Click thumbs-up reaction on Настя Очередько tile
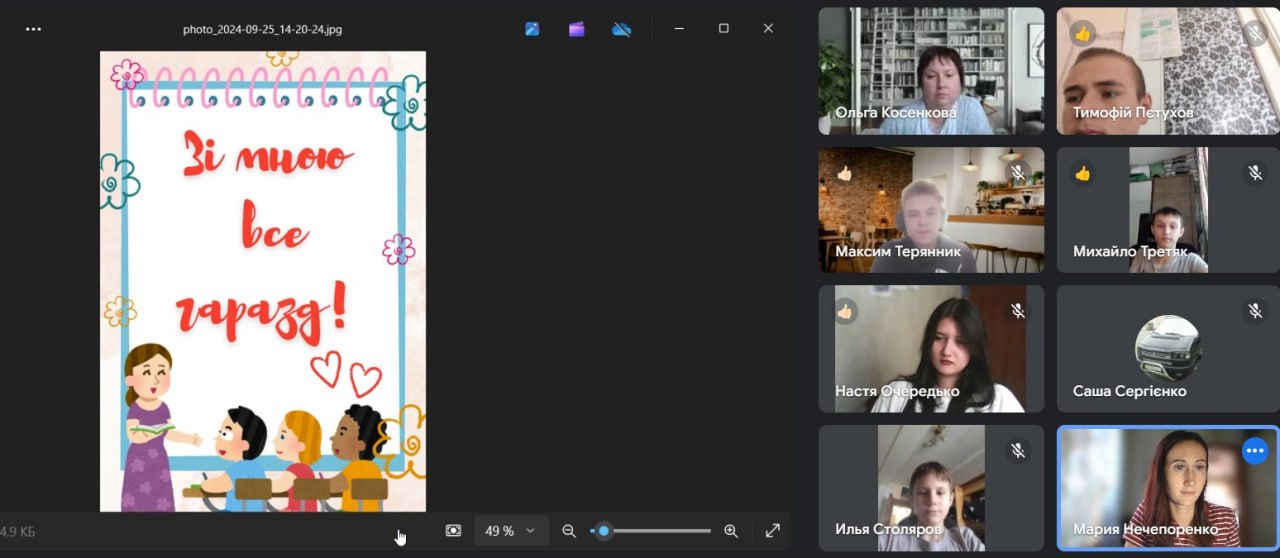Image resolution: width=1280 pixels, height=558 pixels. (x=845, y=311)
